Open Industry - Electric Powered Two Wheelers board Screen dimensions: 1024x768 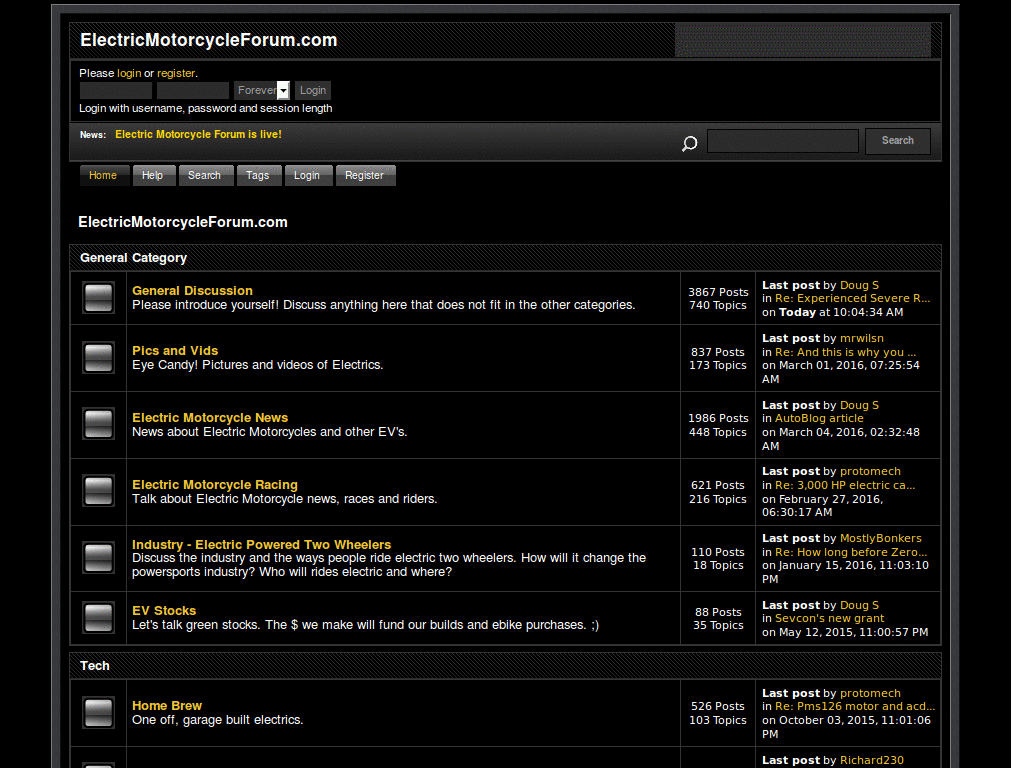pos(261,545)
